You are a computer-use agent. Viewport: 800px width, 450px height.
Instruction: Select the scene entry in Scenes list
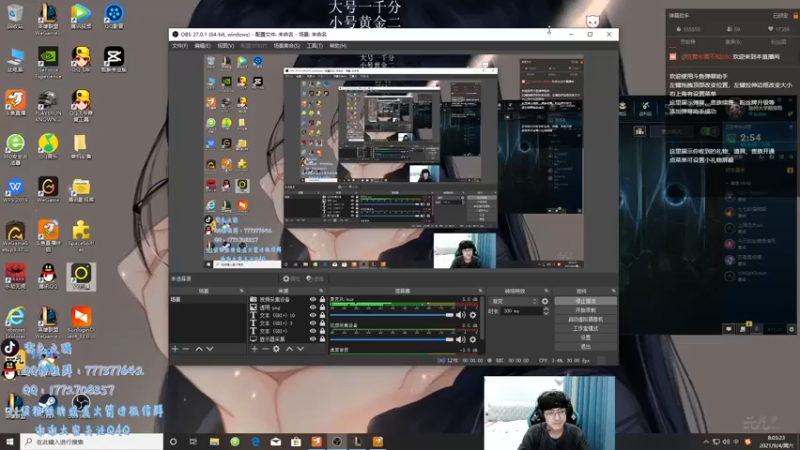click(x=208, y=299)
